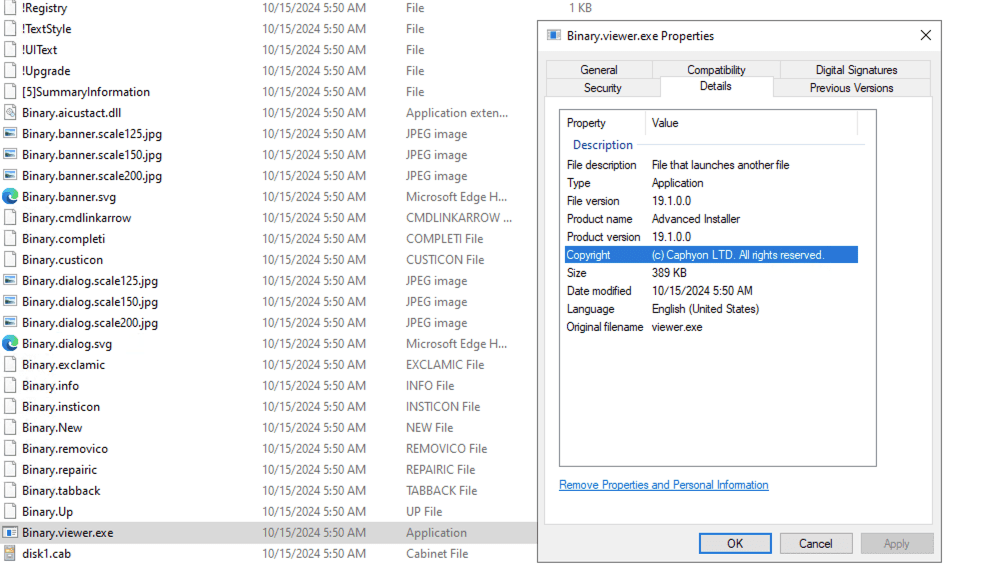Image resolution: width=1008 pixels, height=565 pixels.
Task: Click Remove Properties and Personal Information link
Action: click(663, 485)
